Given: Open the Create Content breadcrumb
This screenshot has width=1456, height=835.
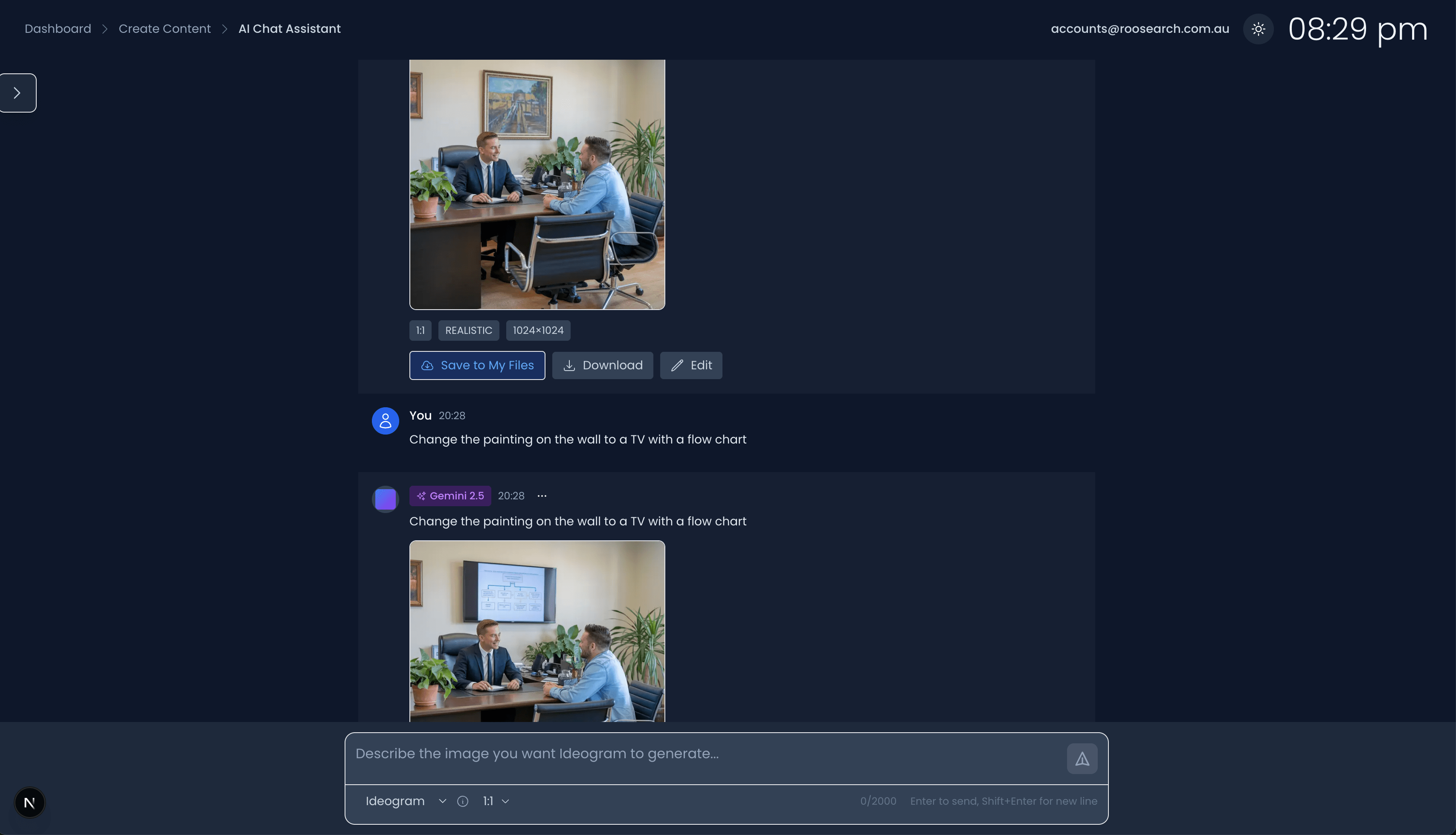Looking at the screenshot, I should (x=165, y=29).
